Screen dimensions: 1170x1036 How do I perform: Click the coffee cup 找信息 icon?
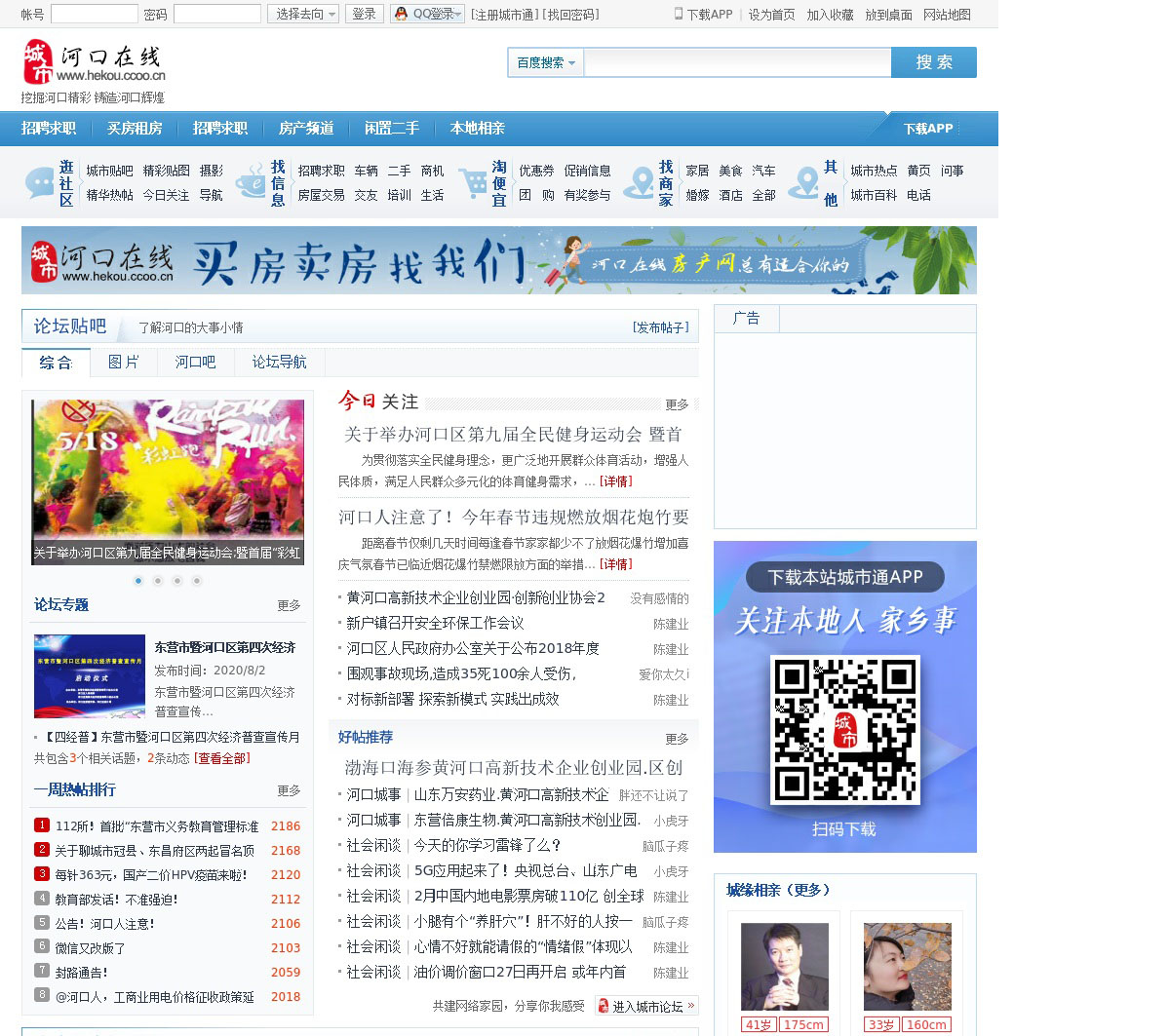pyautogui.click(x=251, y=183)
